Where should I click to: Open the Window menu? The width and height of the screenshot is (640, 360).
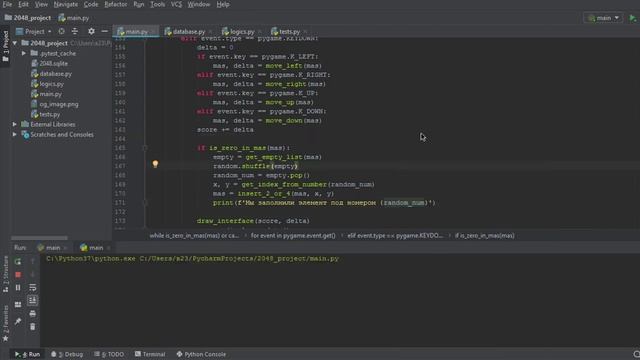pos(199,4)
